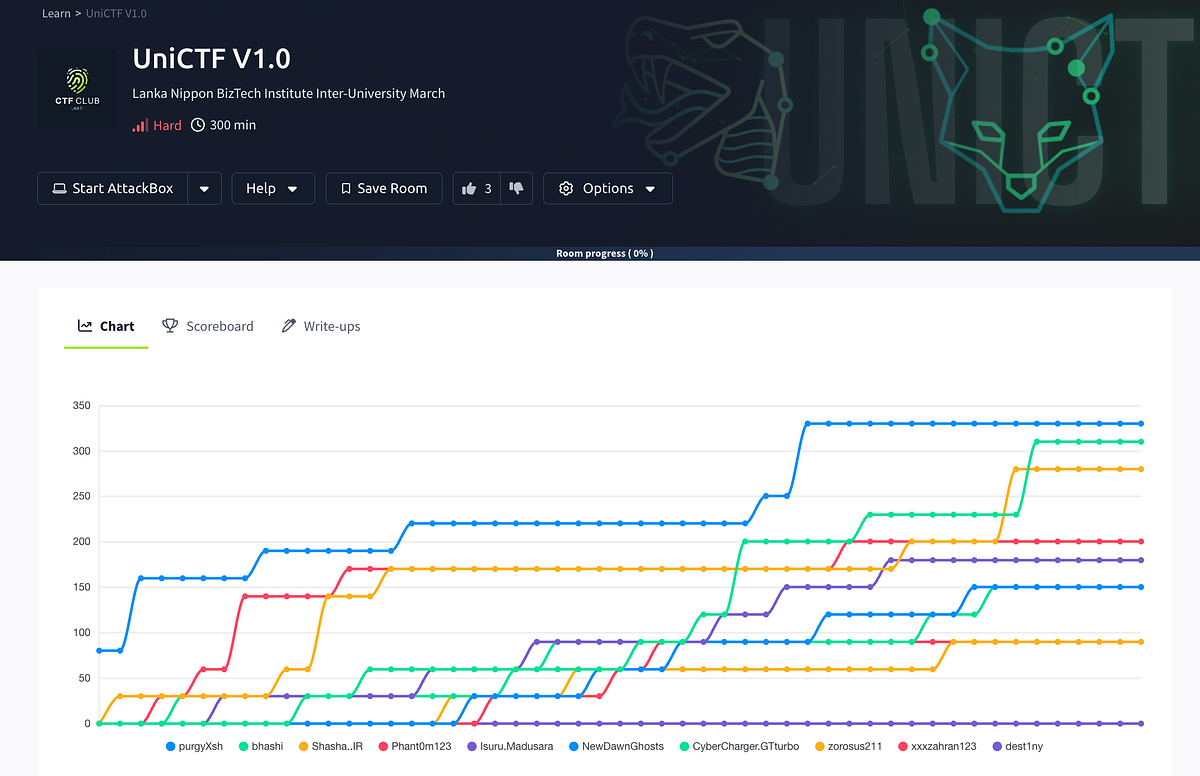Open the AttackBox options dropdown arrow
Viewport: 1200px width, 776px height.
point(204,188)
